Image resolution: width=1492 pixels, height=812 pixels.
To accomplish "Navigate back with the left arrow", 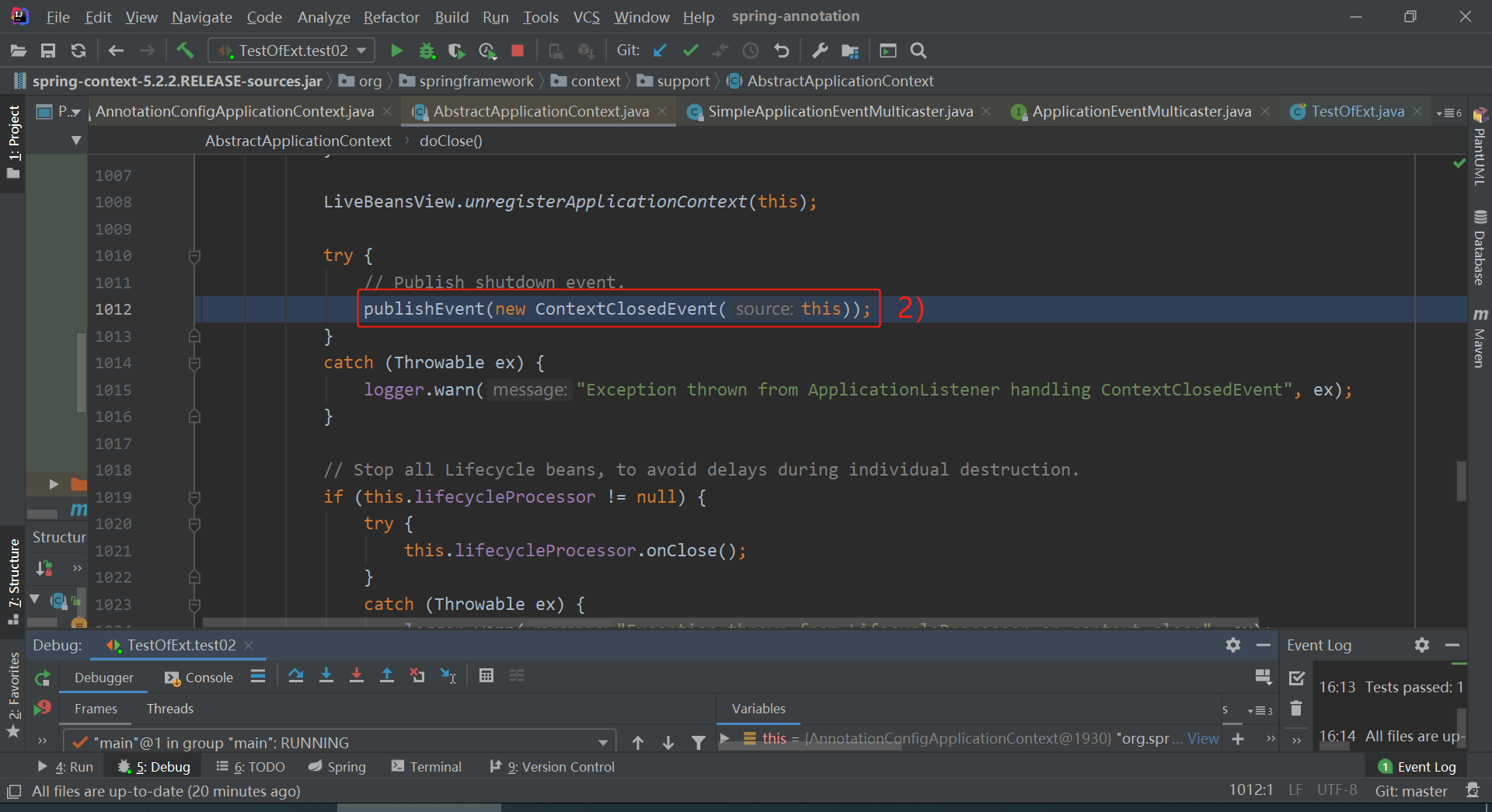I will click(x=117, y=51).
